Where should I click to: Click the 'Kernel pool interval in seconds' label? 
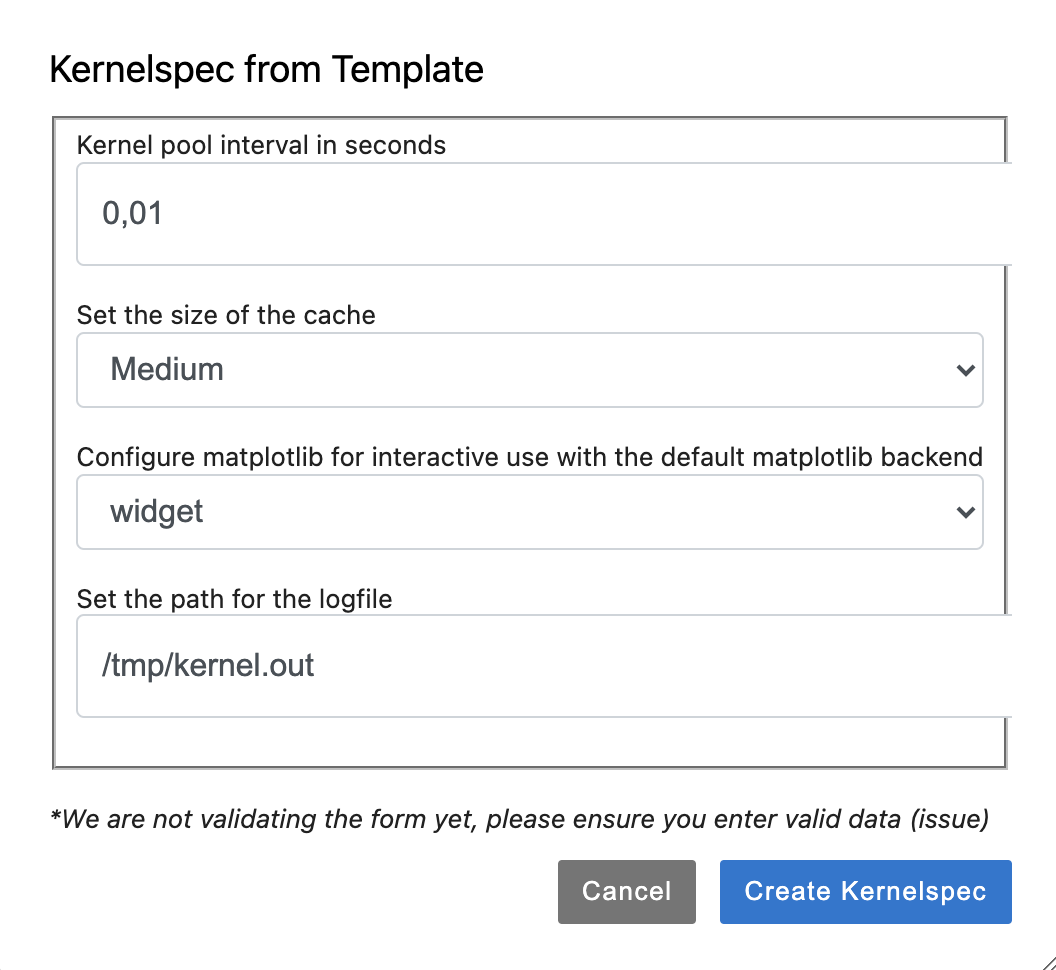[x=261, y=145]
